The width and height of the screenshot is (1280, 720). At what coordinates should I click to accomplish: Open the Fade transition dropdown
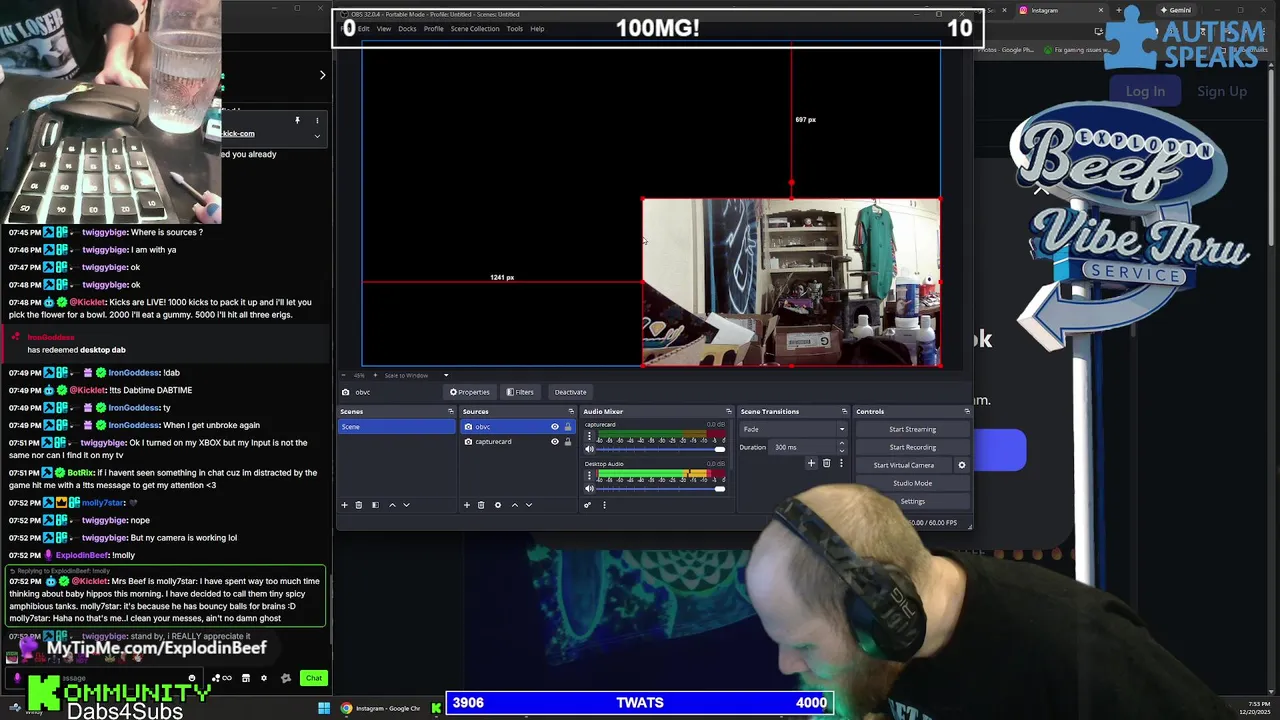click(x=793, y=429)
